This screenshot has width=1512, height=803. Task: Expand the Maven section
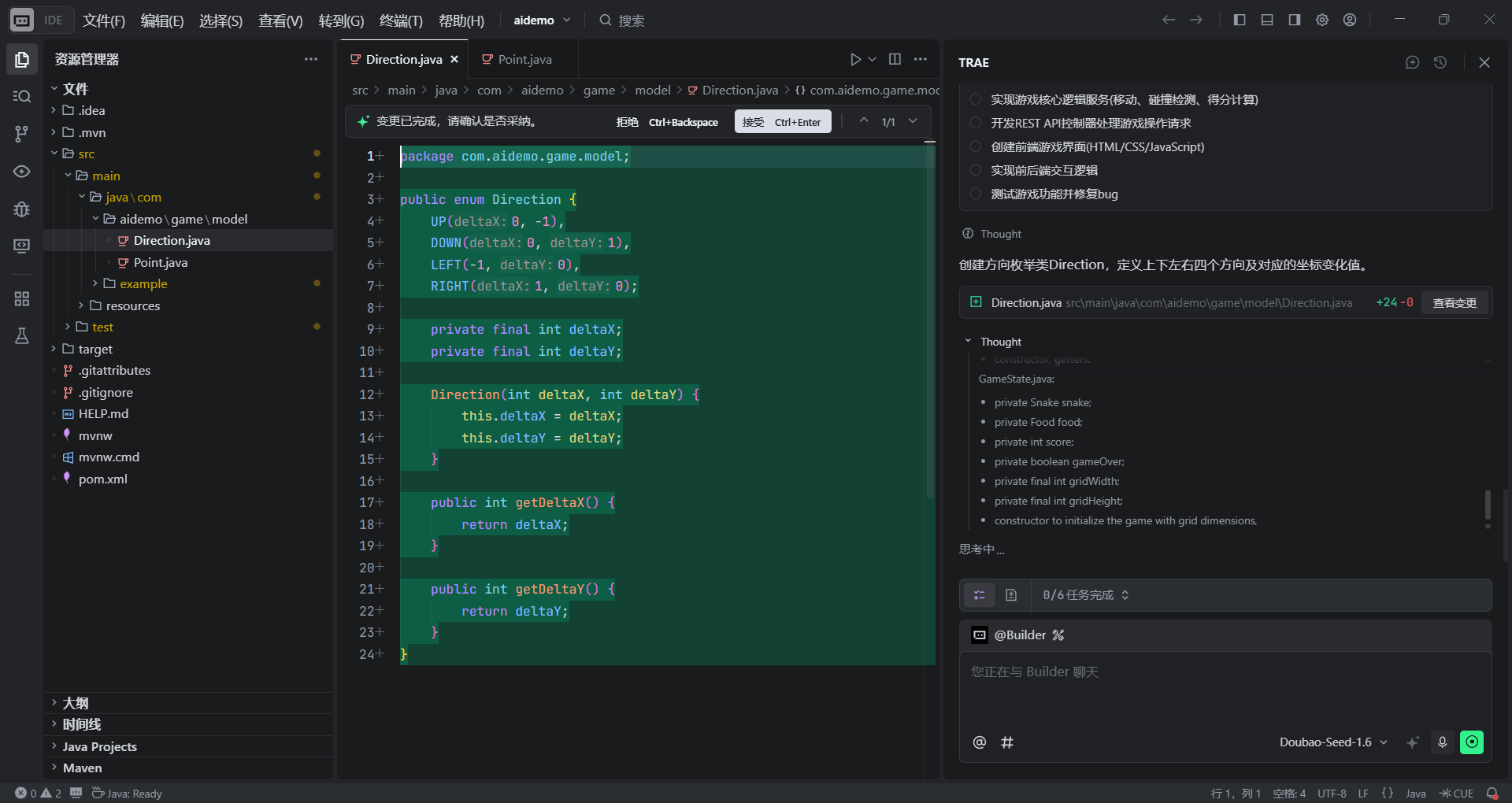(82, 768)
